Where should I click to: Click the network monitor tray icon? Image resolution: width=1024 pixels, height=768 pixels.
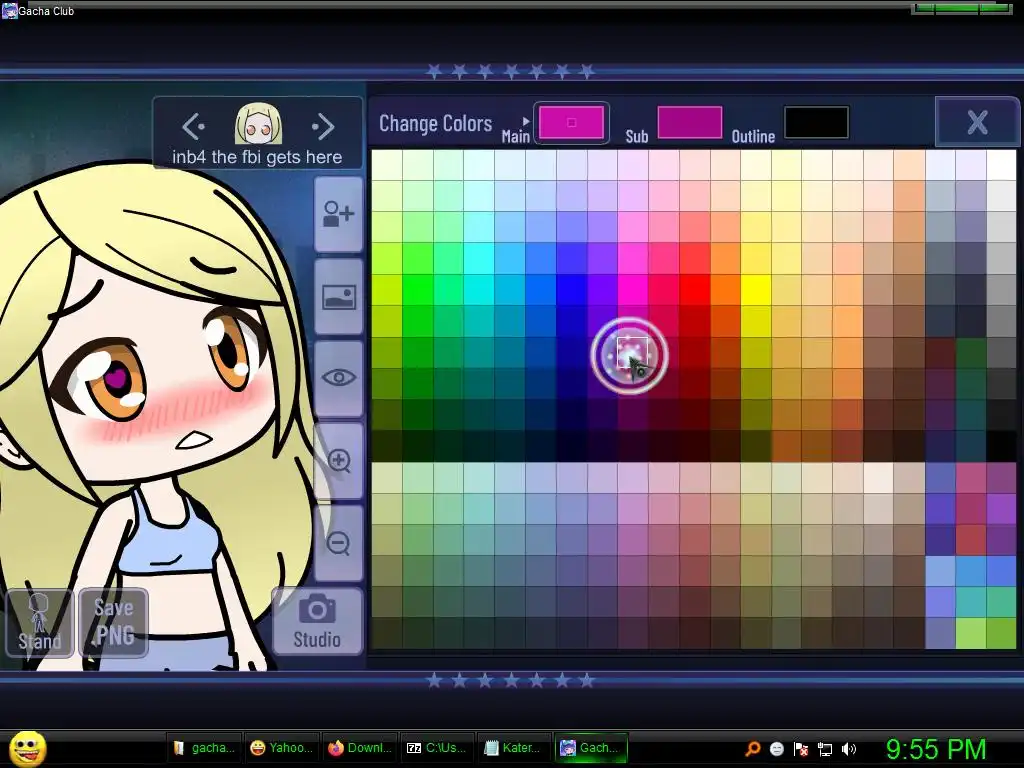tap(825, 749)
